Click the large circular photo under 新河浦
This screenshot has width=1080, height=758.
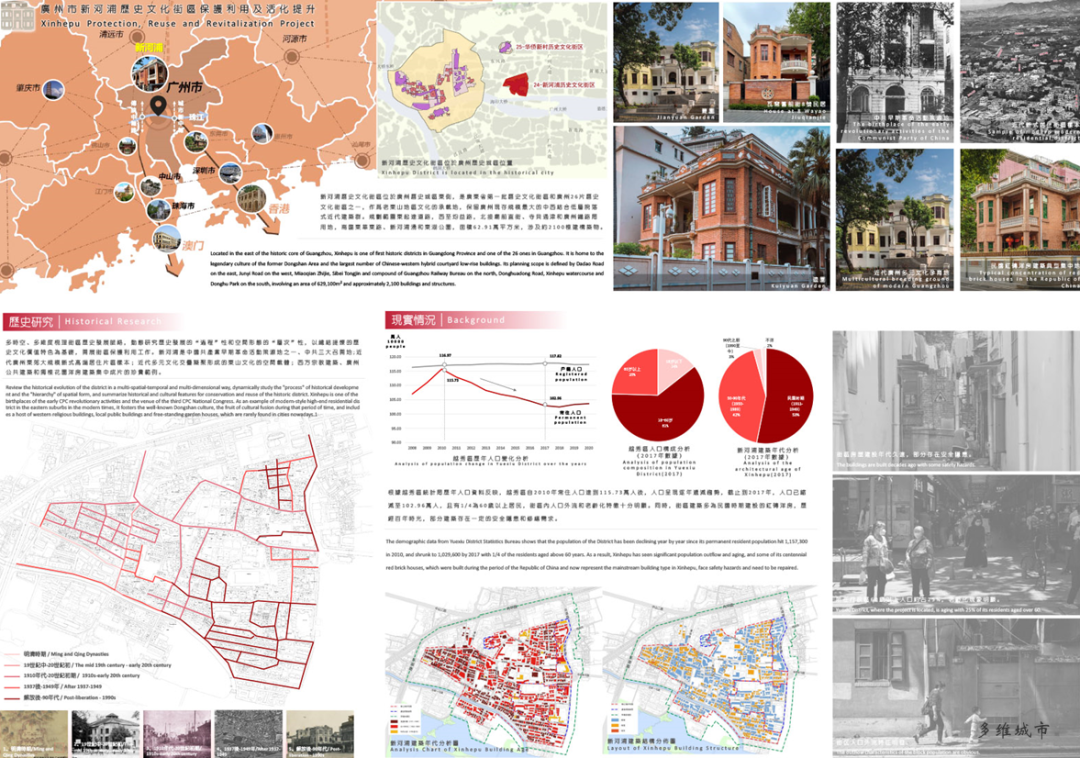[149, 73]
